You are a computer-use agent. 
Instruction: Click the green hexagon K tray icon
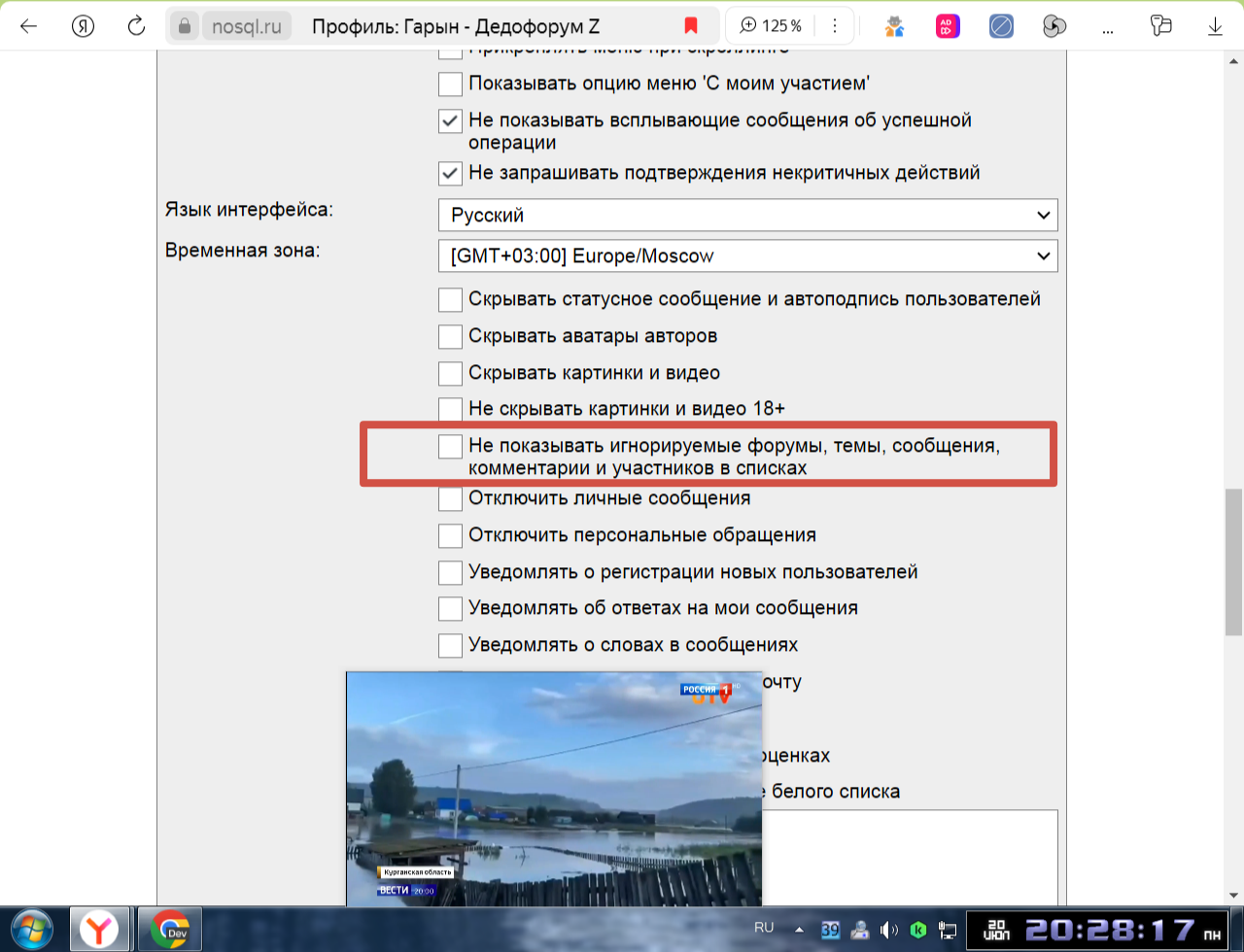918,930
